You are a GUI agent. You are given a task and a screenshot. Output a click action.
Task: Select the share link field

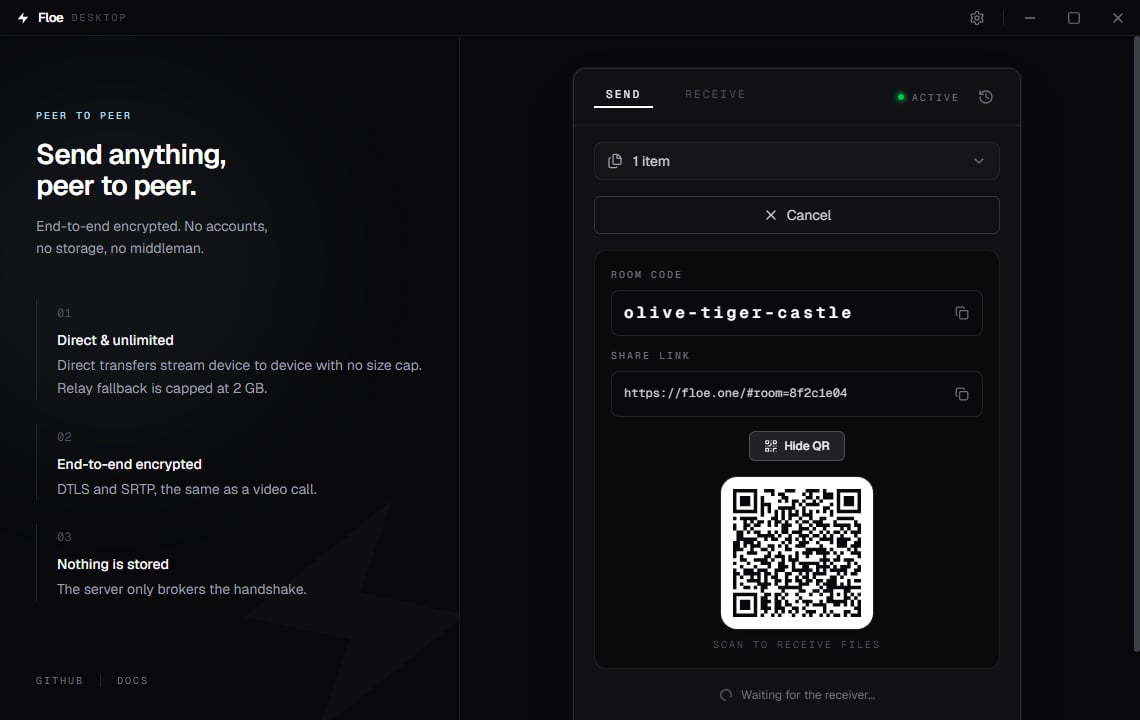pos(796,393)
